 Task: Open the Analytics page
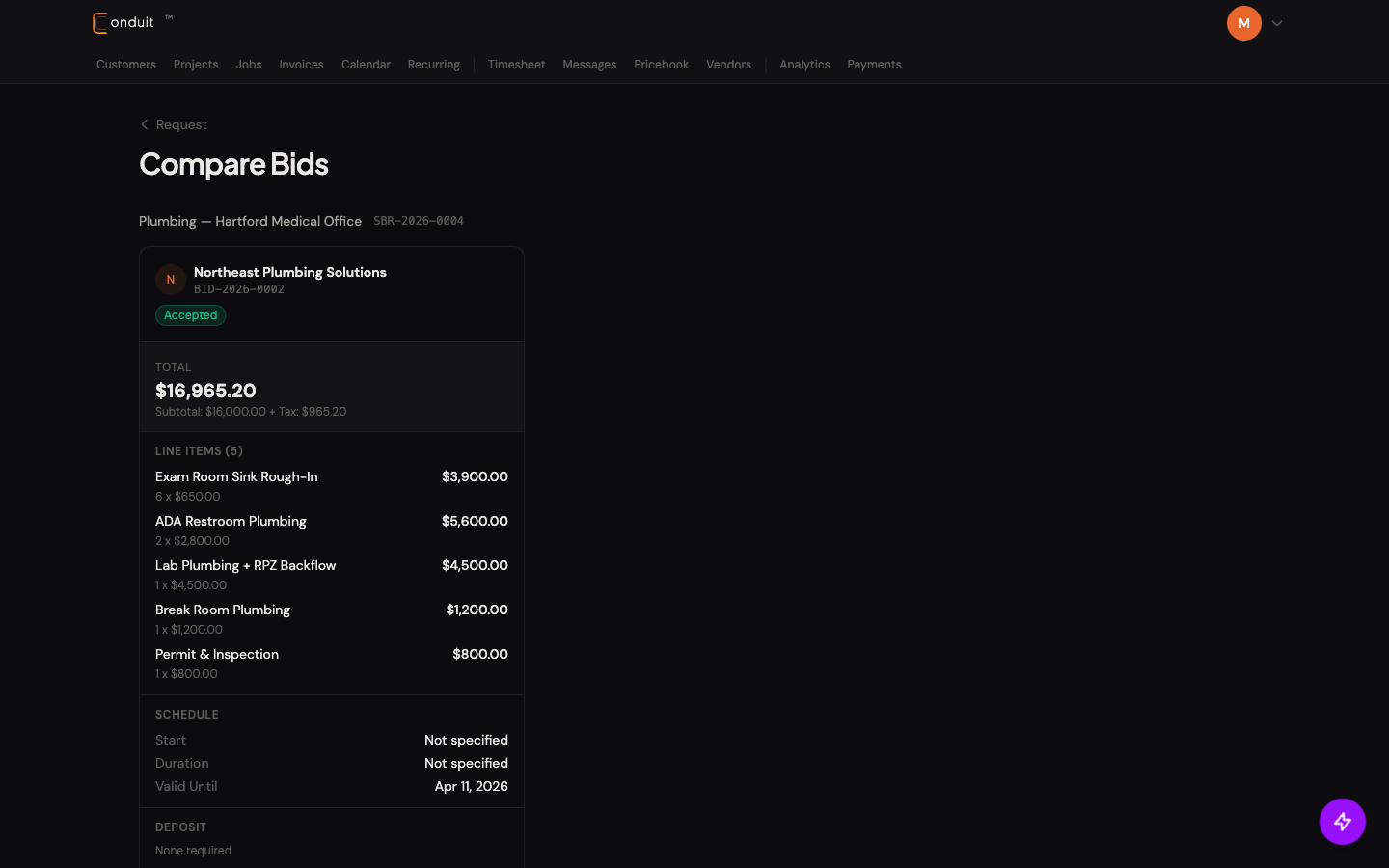coord(804,65)
